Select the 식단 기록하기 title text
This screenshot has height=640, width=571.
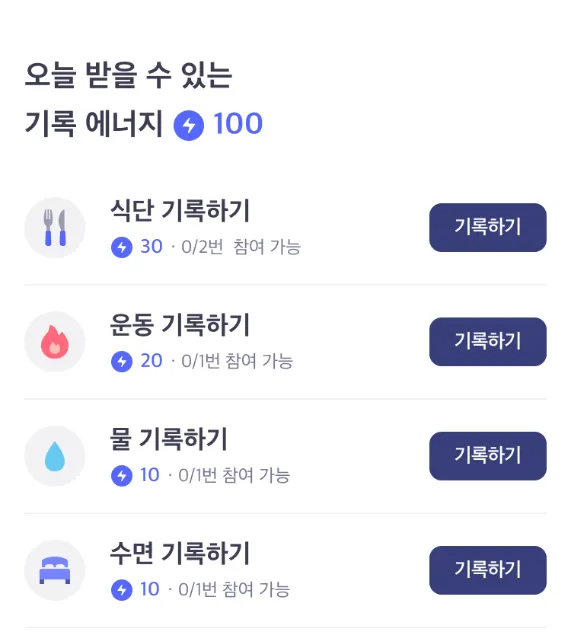click(180, 211)
